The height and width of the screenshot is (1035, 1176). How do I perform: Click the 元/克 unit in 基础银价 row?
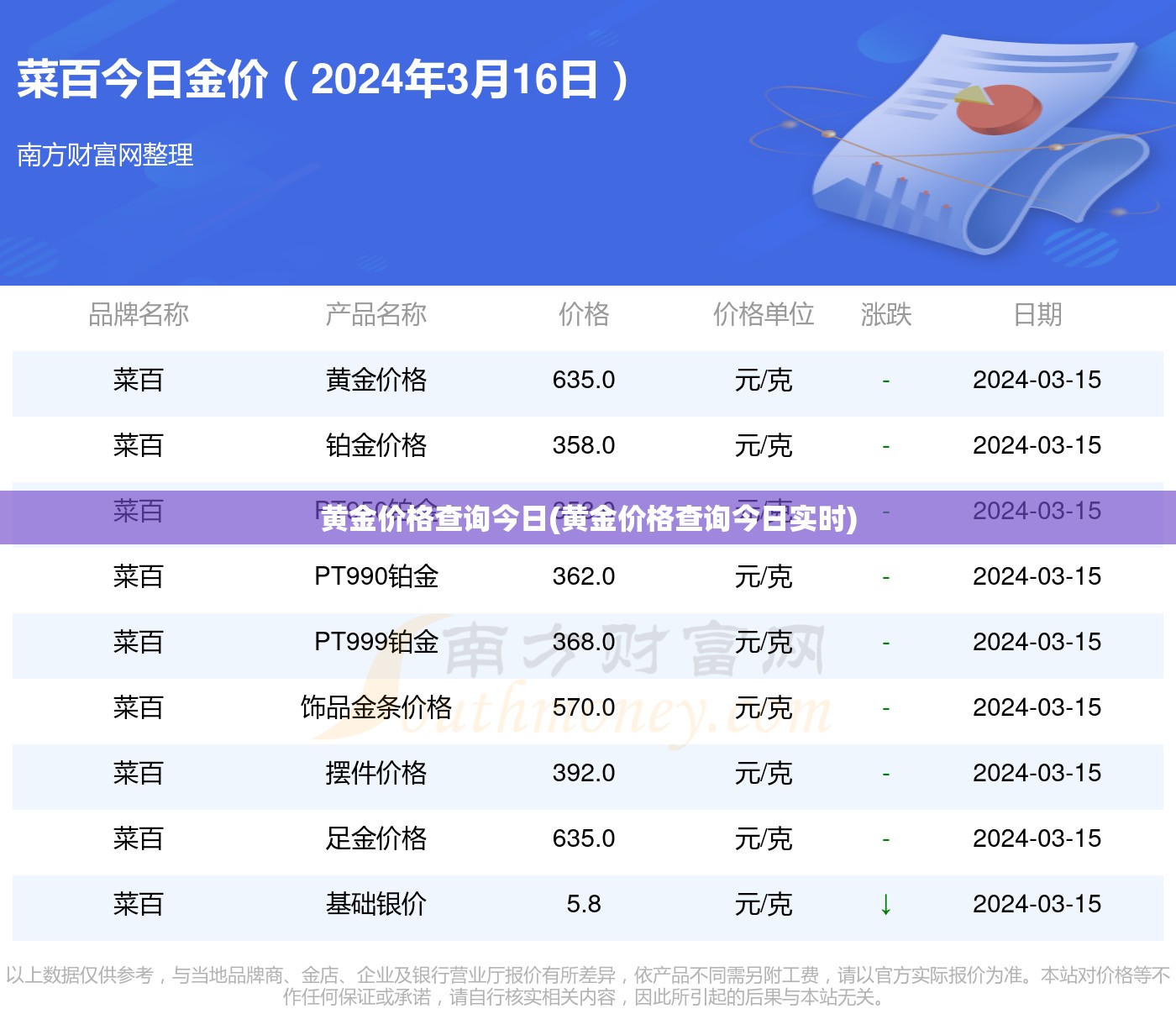point(764,904)
